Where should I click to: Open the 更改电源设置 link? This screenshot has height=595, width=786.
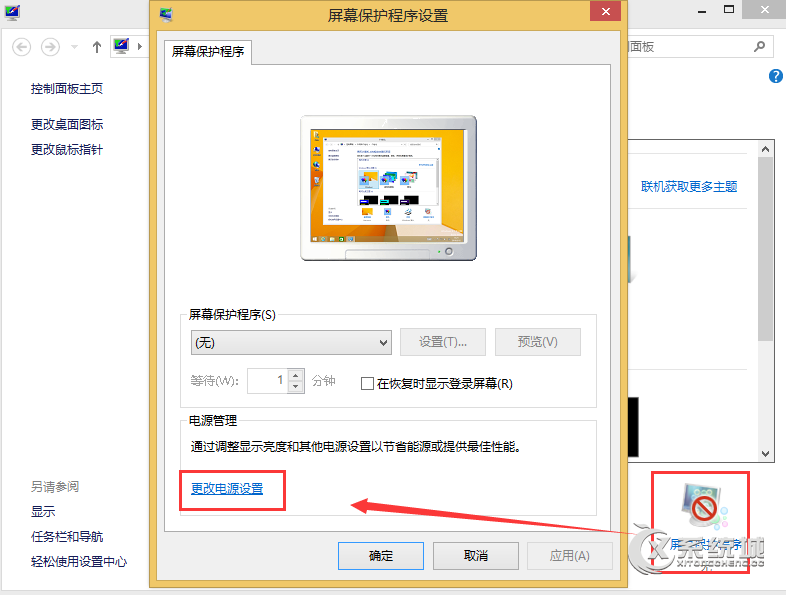pyautogui.click(x=227, y=488)
